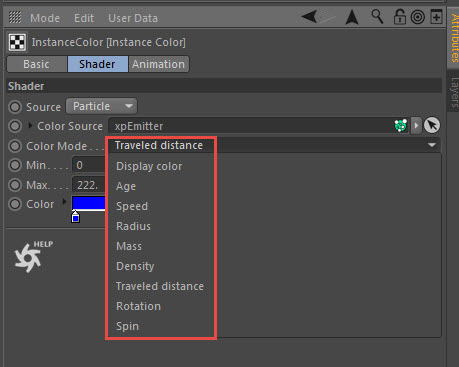Open new attribute manager plus icon
Viewport: 459px width, 367px height.
click(x=436, y=17)
